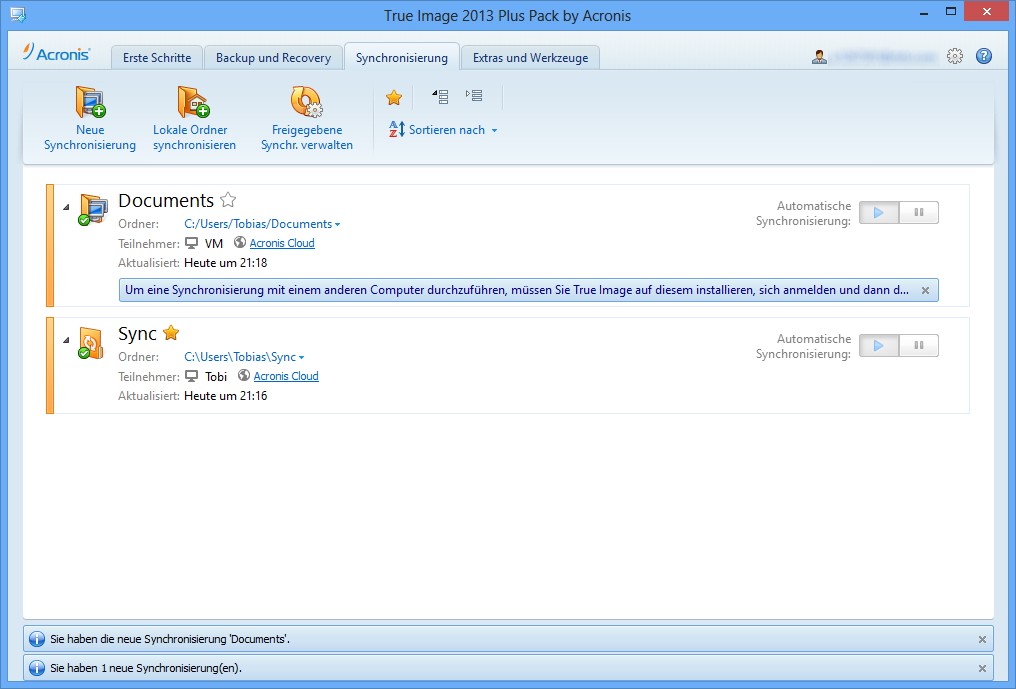Collapse the Documents sync entry
Image resolution: width=1016 pixels, height=689 pixels.
pyautogui.click(x=66, y=207)
